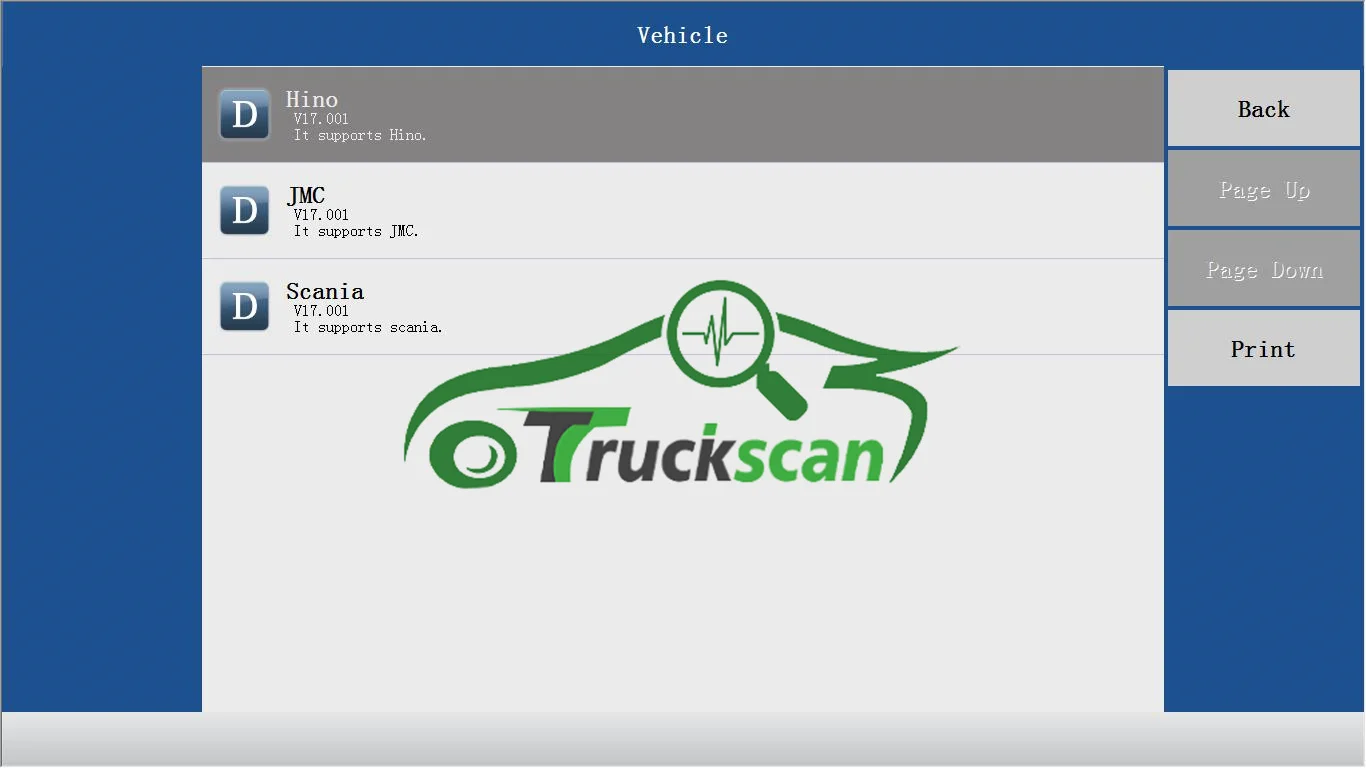Click the 'It supports Hino.' description
The width and height of the screenshot is (1366, 768).
[x=360, y=135]
